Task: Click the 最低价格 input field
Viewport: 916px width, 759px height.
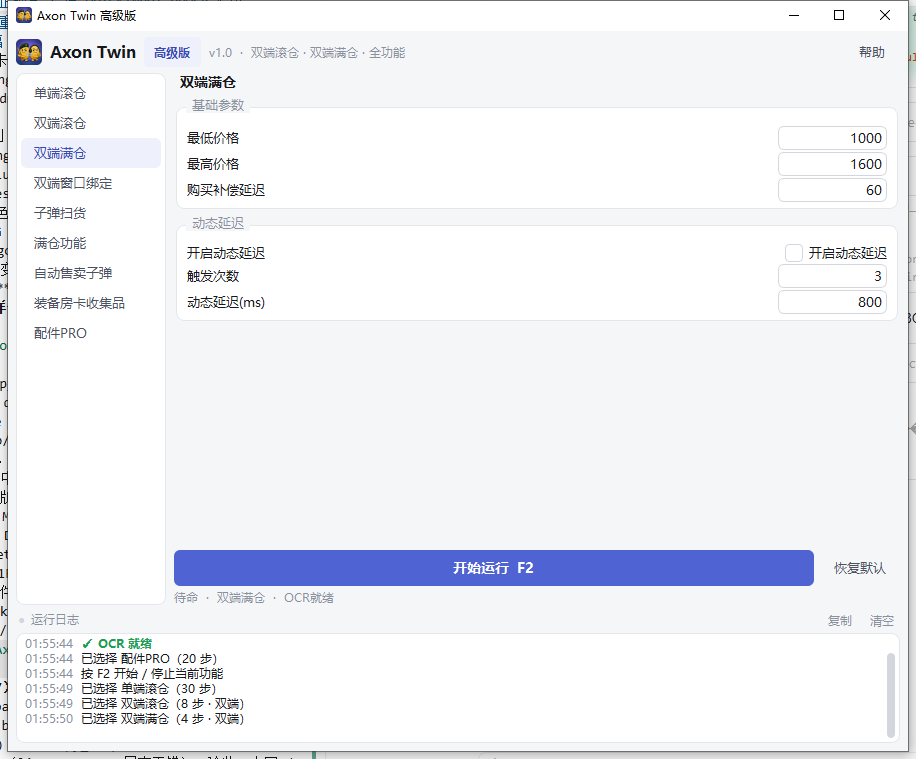Action: 832,138
